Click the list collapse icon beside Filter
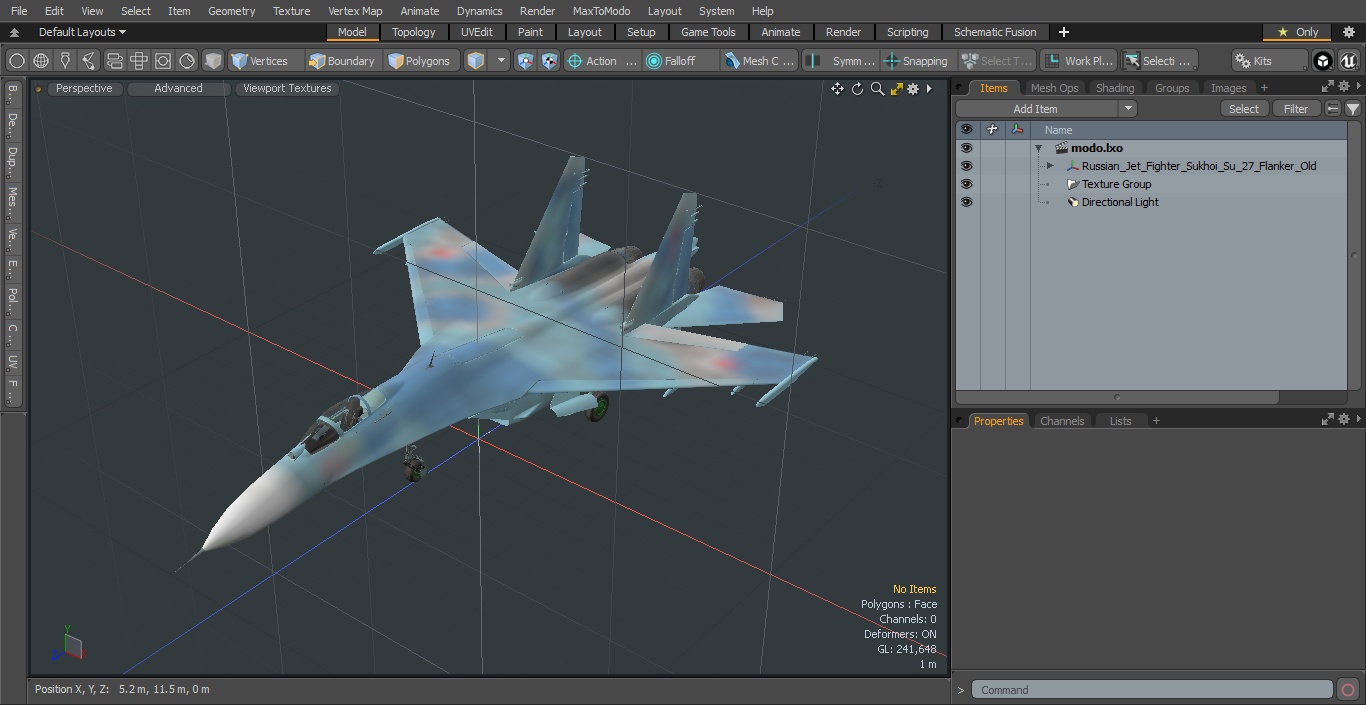Viewport: 1366px width, 705px height. tap(1333, 109)
